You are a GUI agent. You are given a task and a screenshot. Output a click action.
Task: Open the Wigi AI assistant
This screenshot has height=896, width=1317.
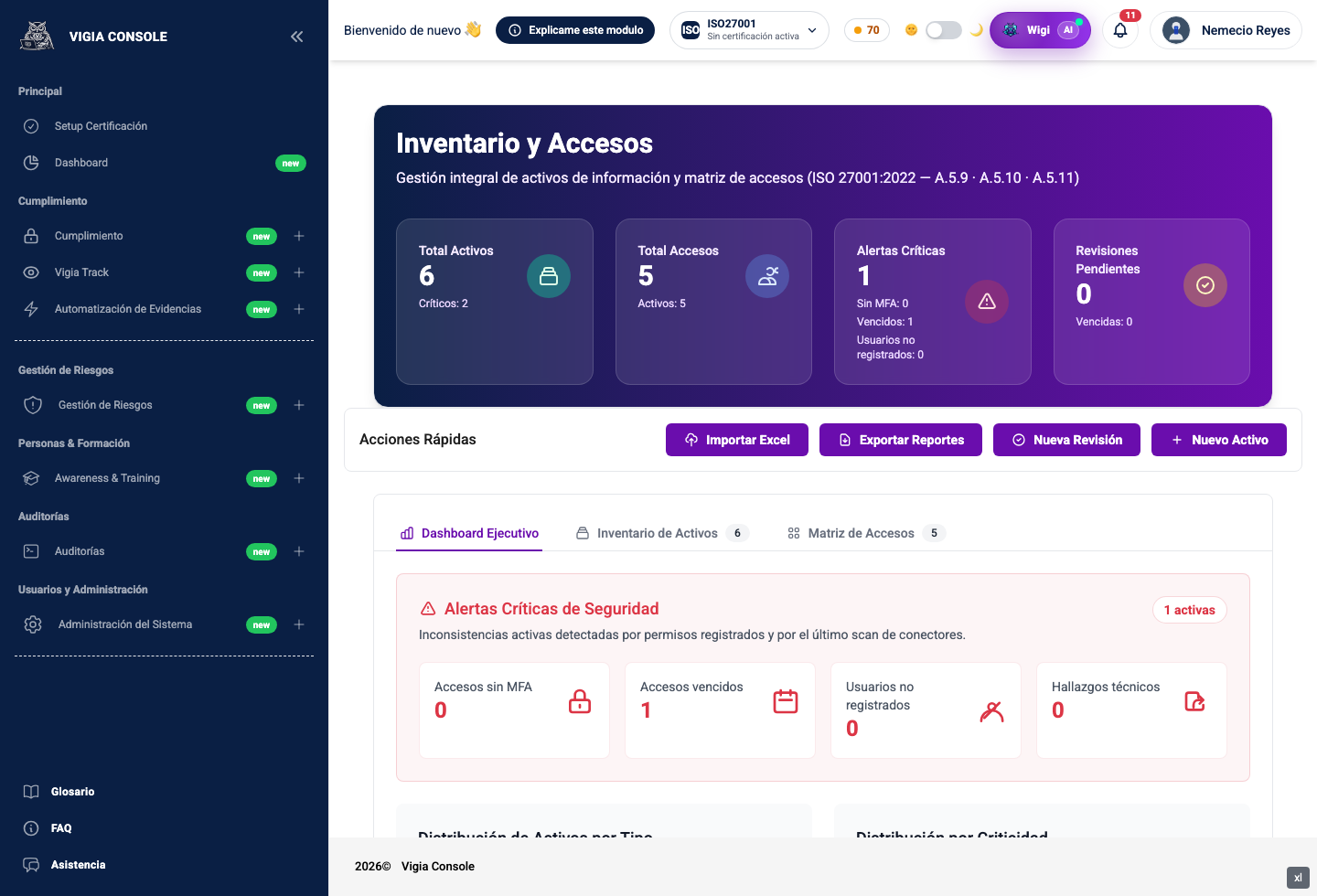pyautogui.click(x=1040, y=30)
